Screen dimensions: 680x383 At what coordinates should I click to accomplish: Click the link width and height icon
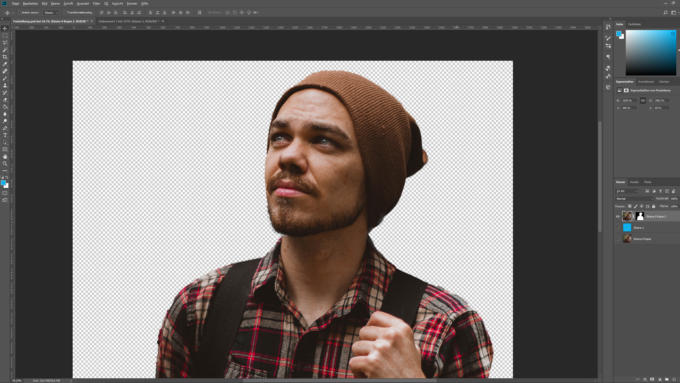[x=643, y=100]
